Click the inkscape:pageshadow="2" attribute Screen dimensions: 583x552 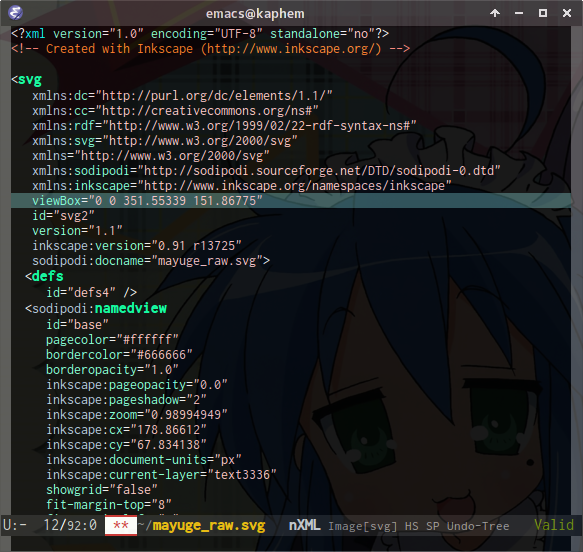pyautogui.click(x=126, y=400)
